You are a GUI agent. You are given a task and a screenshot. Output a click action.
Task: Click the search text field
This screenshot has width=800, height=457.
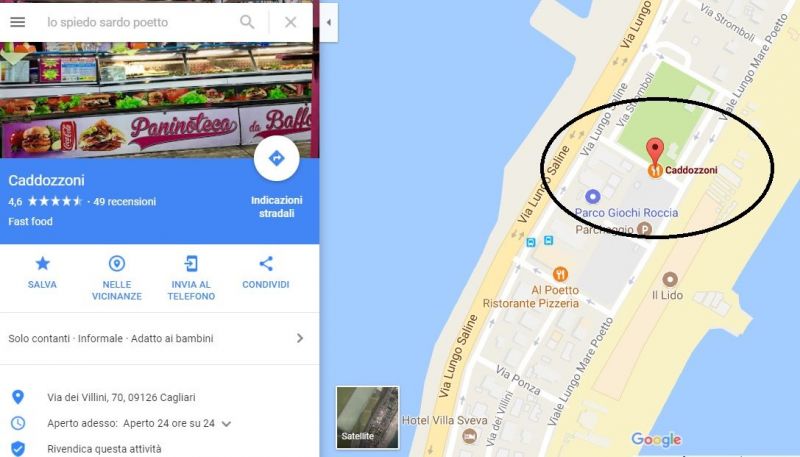point(138,22)
